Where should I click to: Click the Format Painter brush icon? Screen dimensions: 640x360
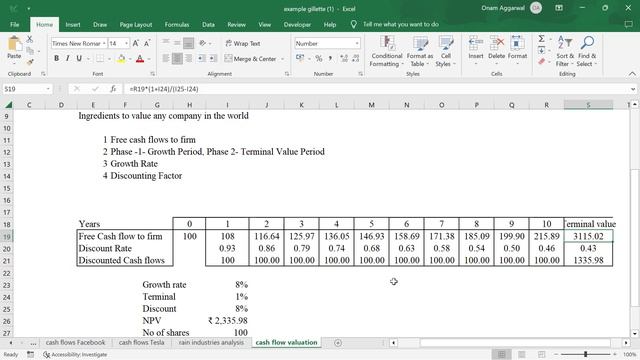tap(30, 62)
